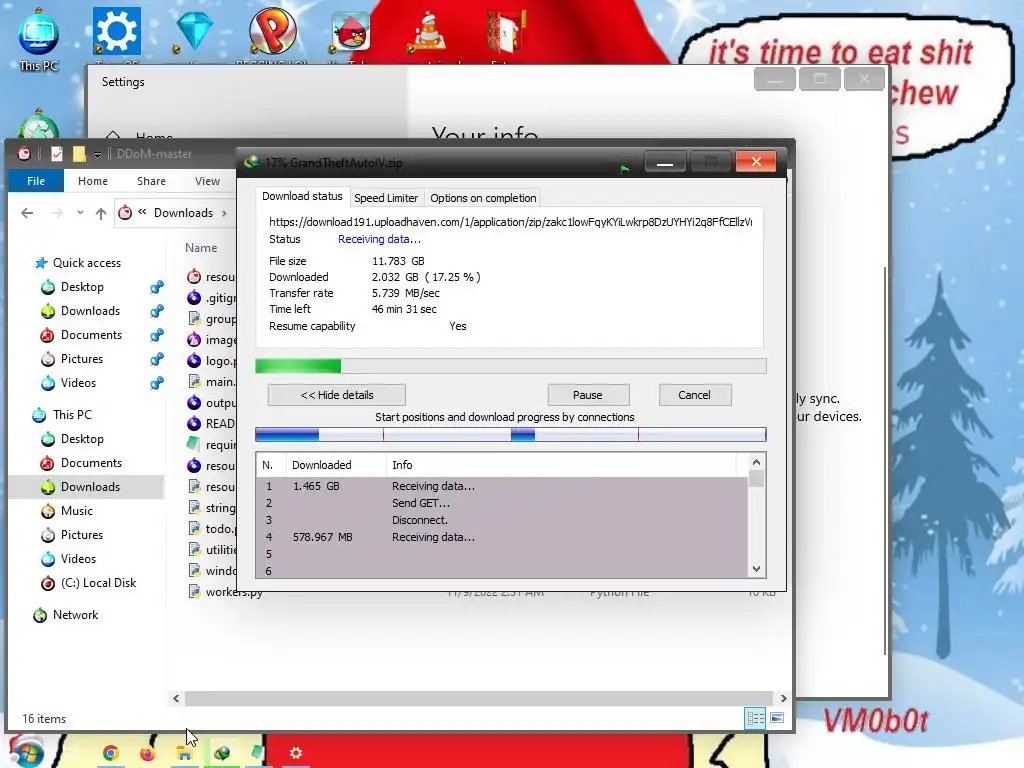Image resolution: width=1024 pixels, height=768 pixels.
Task: Click the Quick access star icon
Action: pyautogui.click(x=40, y=263)
